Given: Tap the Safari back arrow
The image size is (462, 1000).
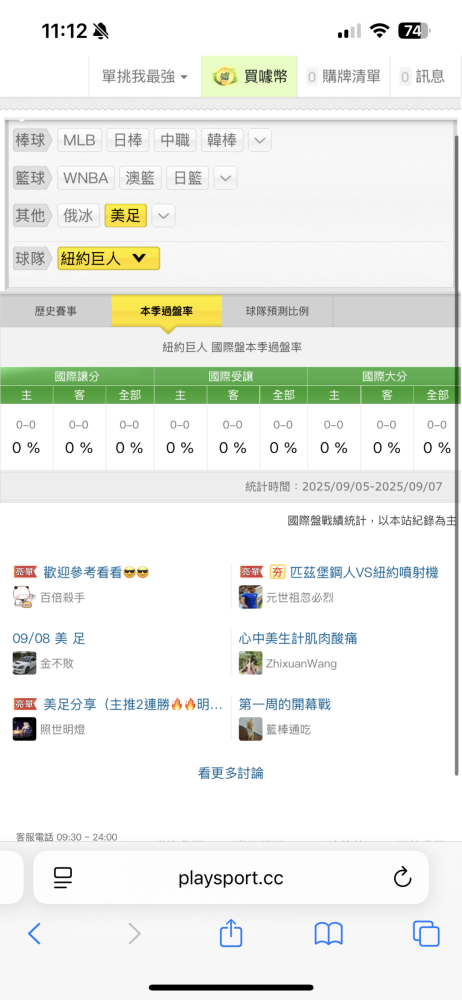Looking at the screenshot, I should click(x=34, y=934).
